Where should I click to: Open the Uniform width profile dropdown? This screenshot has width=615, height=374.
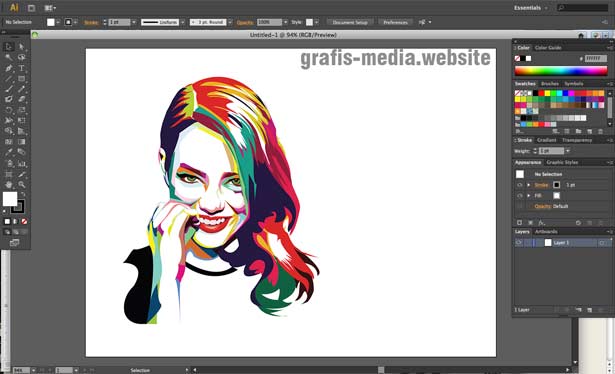[182, 22]
